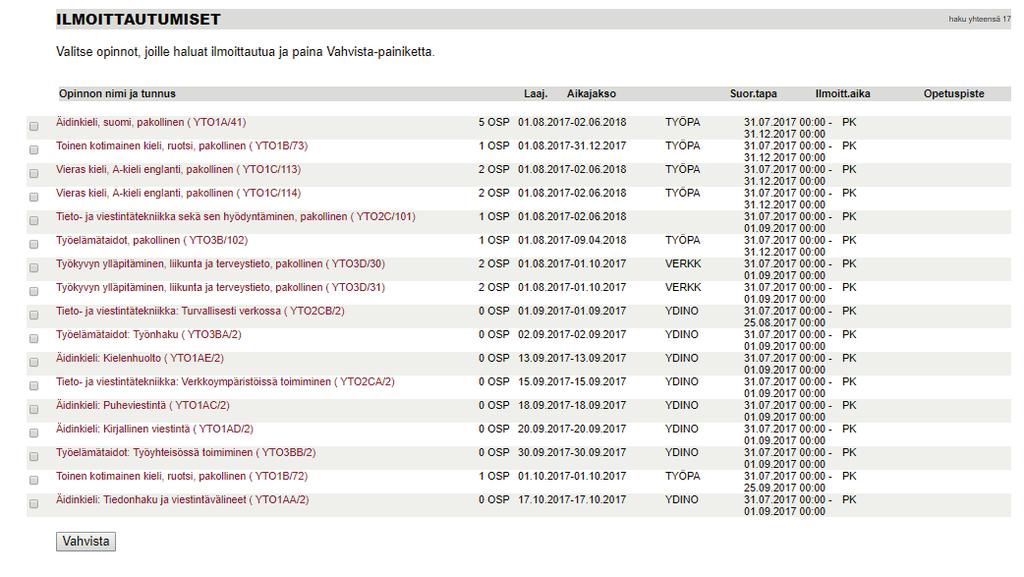Open Vieras kieli englanti (YTO1C/113) link
This screenshot has height=577, width=1024.
[x=178, y=169]
